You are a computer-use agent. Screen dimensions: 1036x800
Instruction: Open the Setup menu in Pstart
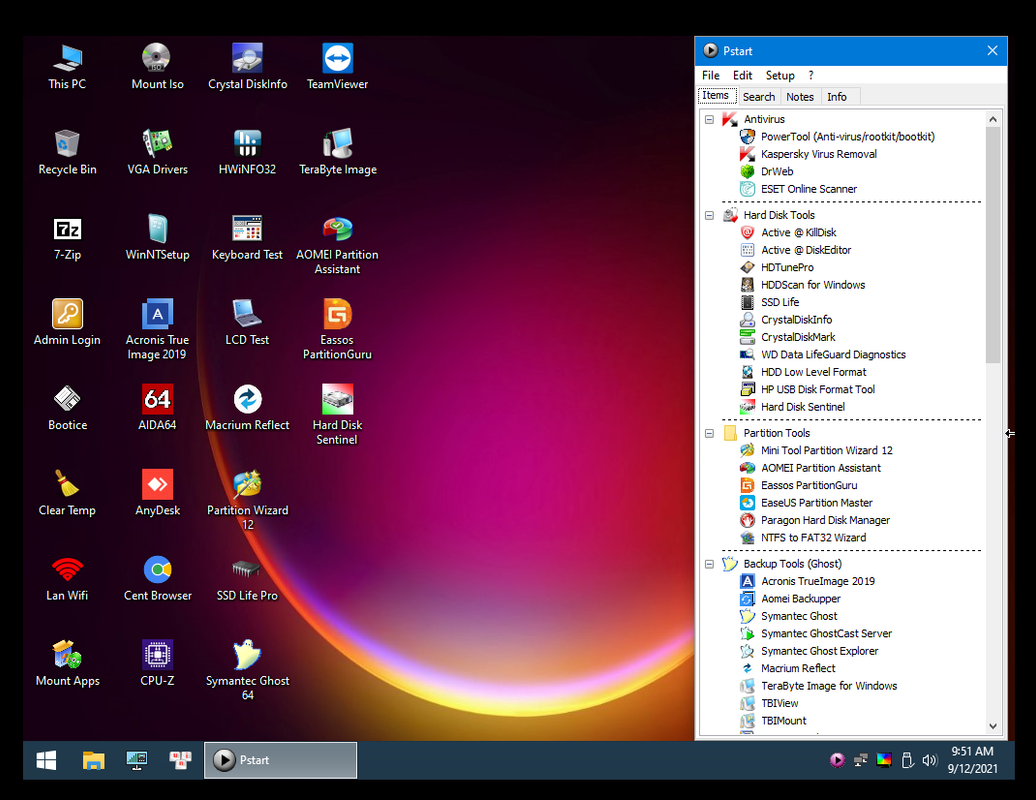780,75
